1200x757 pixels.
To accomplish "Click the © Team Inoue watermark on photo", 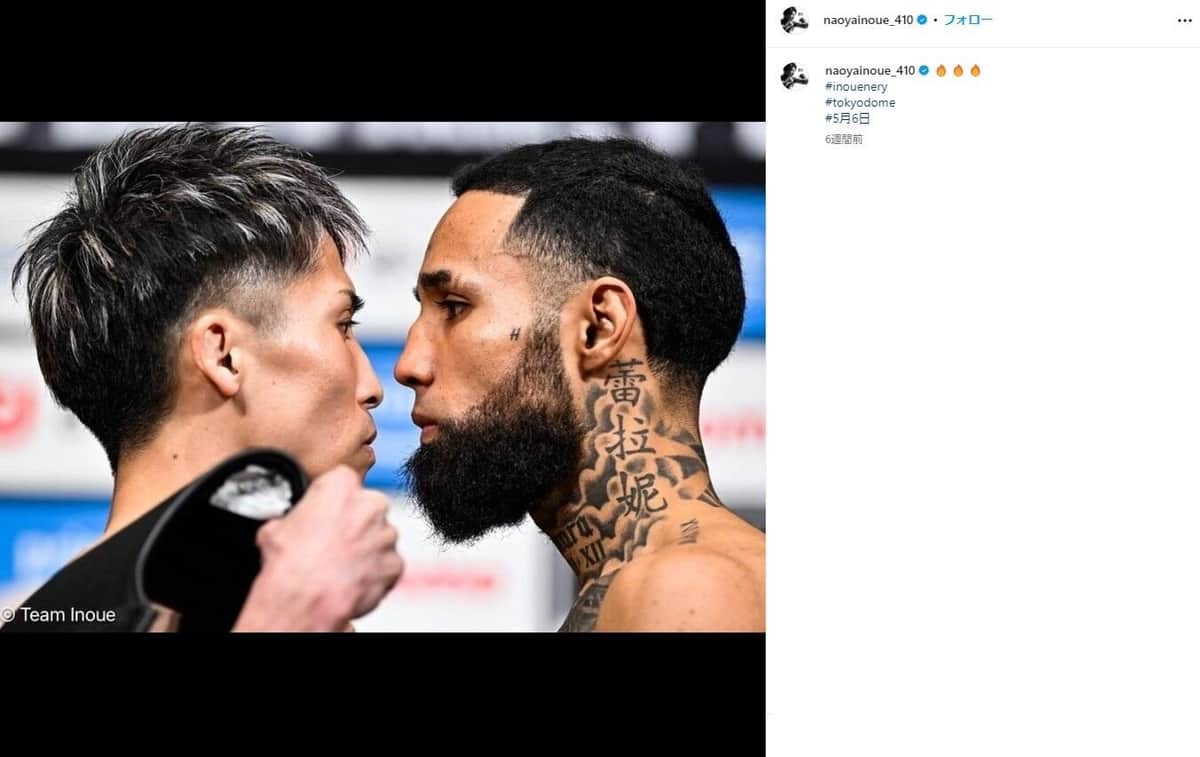I will click(x=58, y=615).
